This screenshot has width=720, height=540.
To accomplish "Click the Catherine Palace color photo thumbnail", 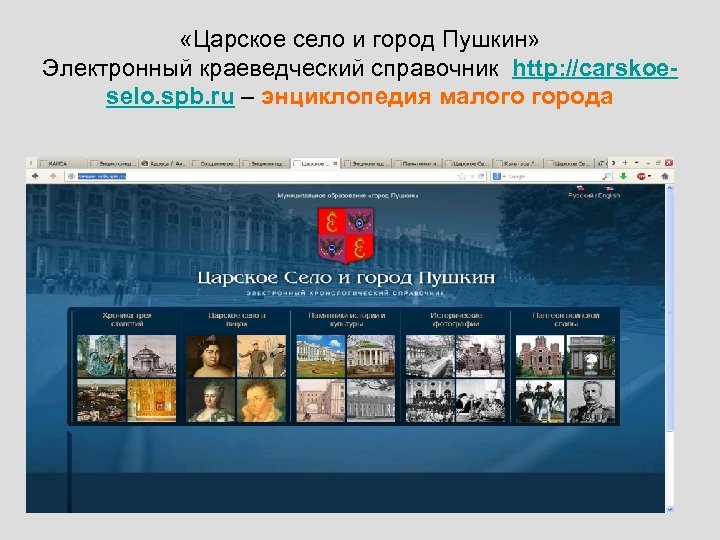I will [321, 356].
